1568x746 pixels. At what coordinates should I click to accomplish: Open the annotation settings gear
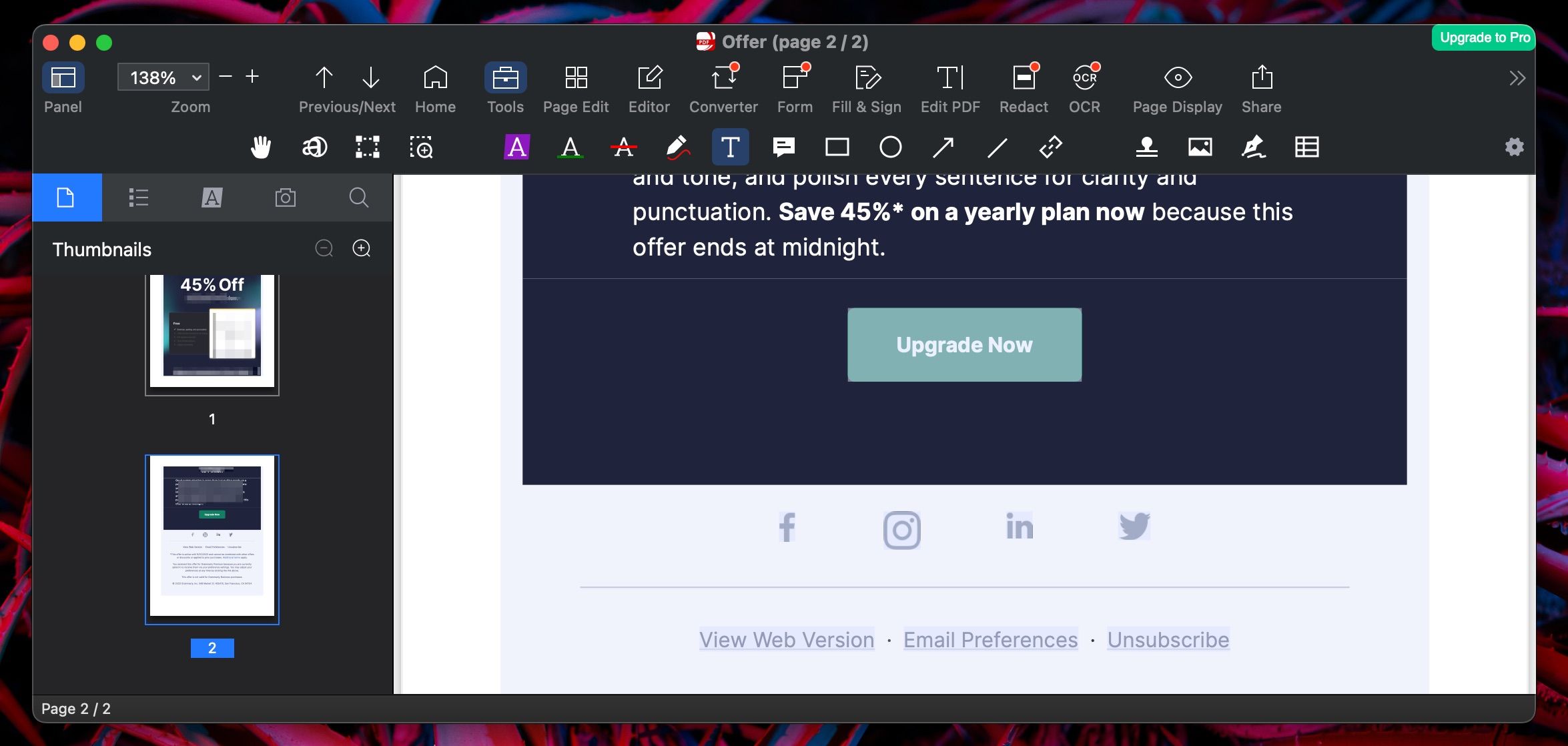coord(1515,147)
